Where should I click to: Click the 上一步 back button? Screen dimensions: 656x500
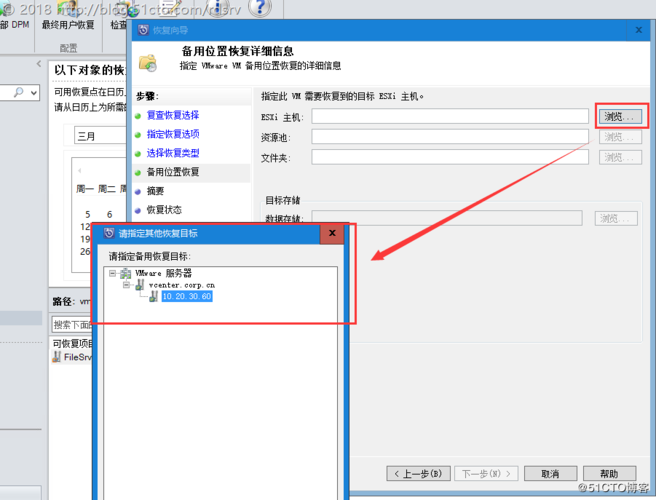click(x=417, y=473)
